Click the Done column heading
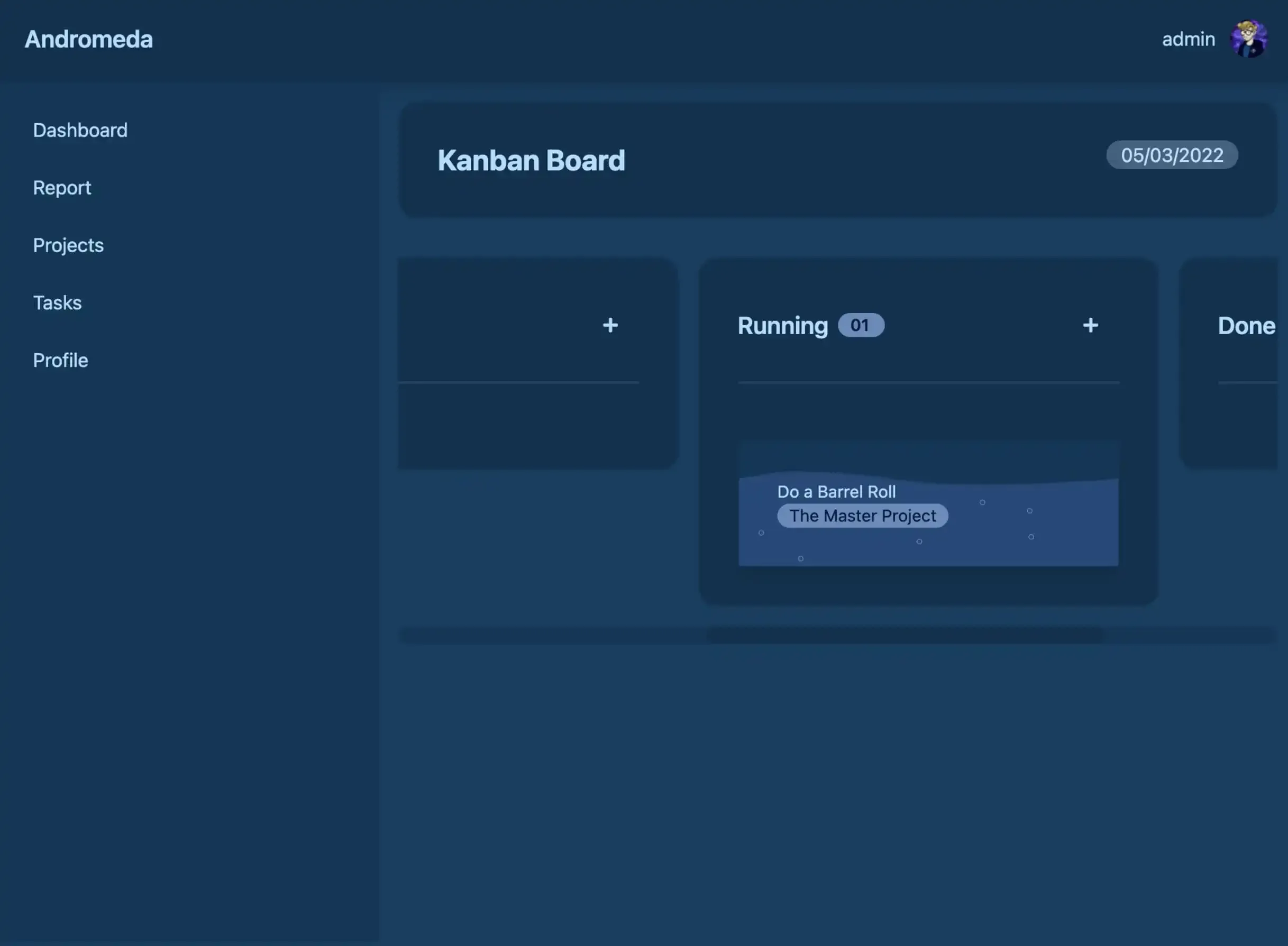This screenshot has height=946, width=1288. click(x=1246, y=326)
